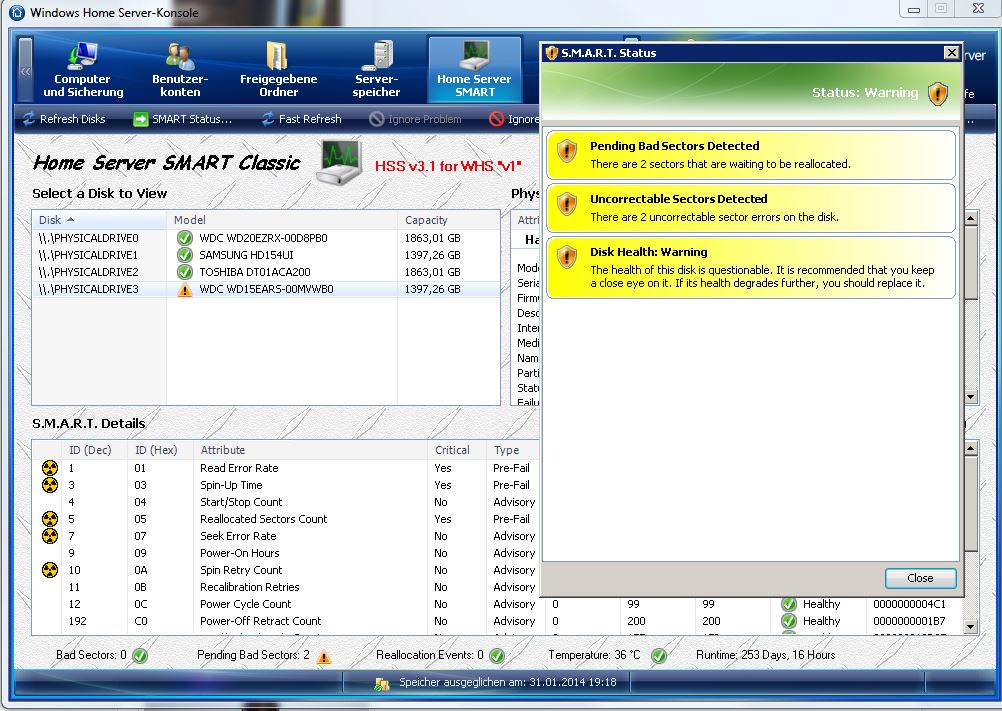Screen dimensions: 1002x711
Task: Click the S.M.A.R.T. Details scrollbar down arrow
Action: 971,627
